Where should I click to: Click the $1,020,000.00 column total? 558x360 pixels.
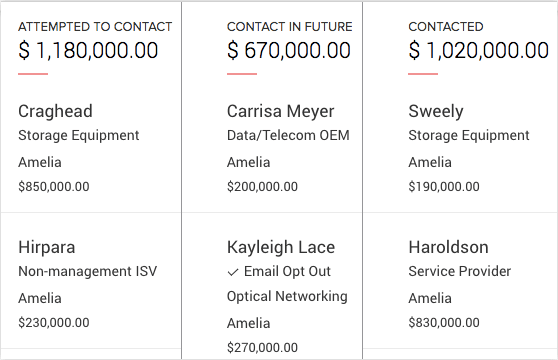[478, 50]
